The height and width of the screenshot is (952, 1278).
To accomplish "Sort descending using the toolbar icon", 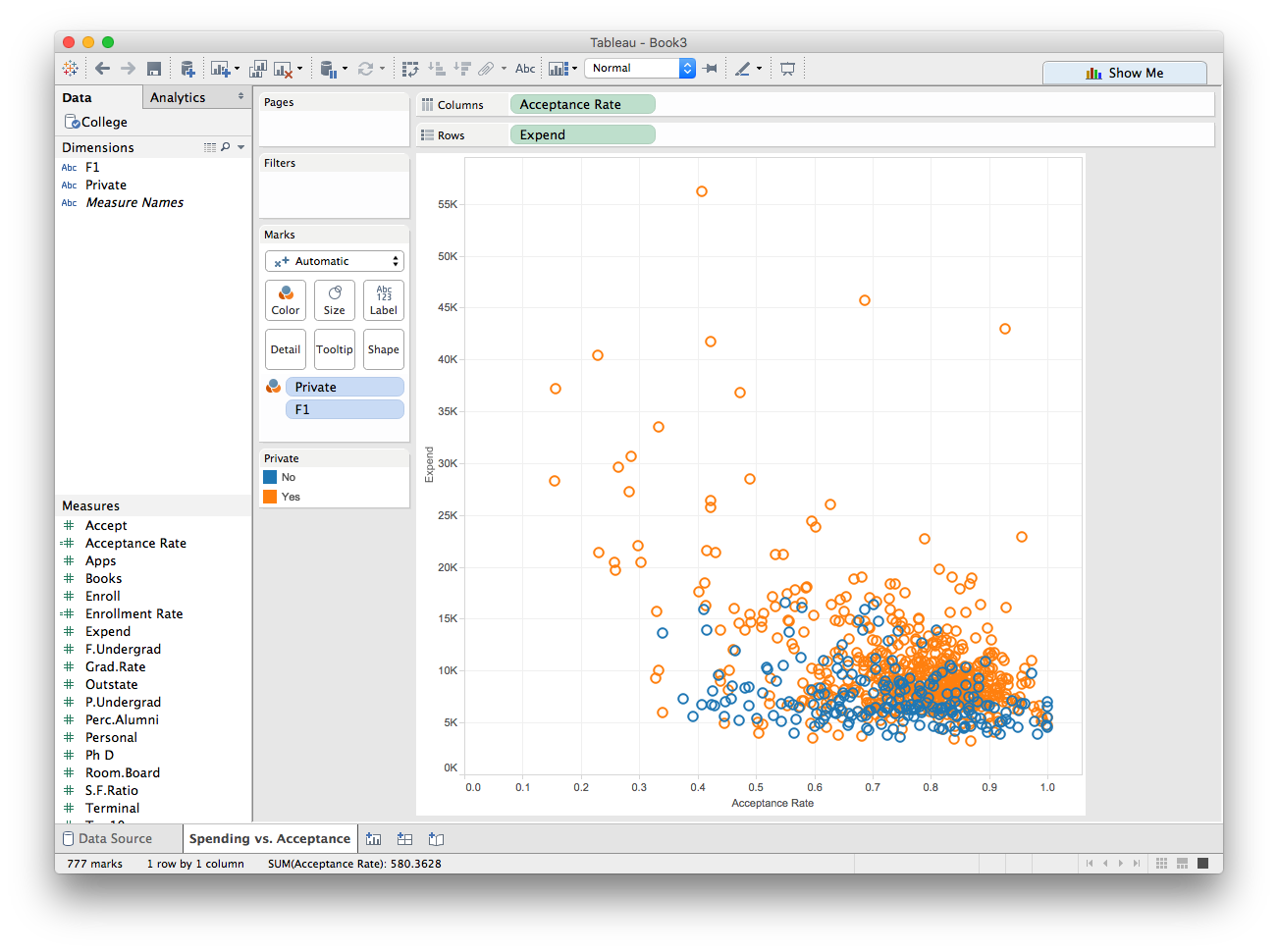I will (462, 69).
